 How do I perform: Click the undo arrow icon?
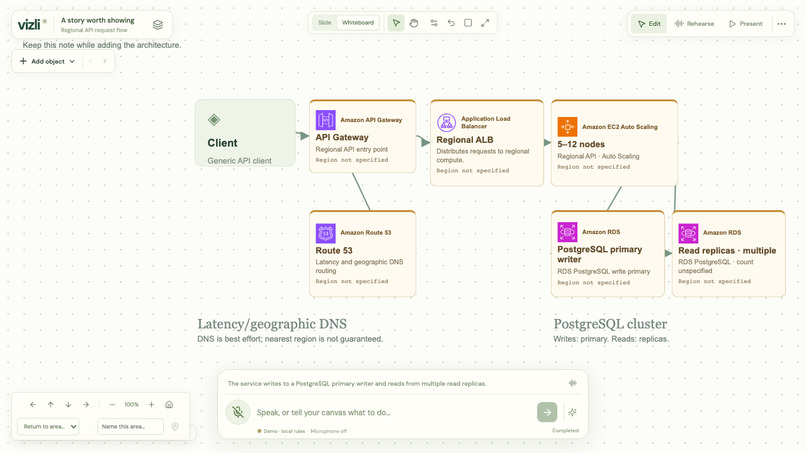click(451, 23)
